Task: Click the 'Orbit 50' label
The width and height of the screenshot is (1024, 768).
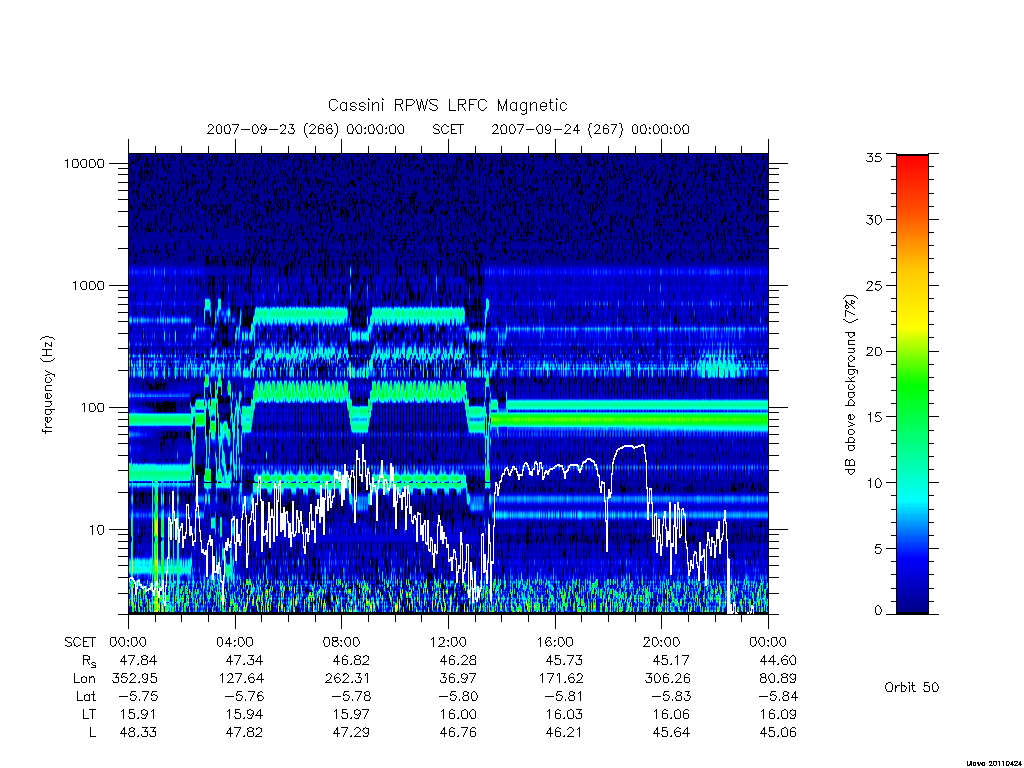Action: [x=912, y=687]
